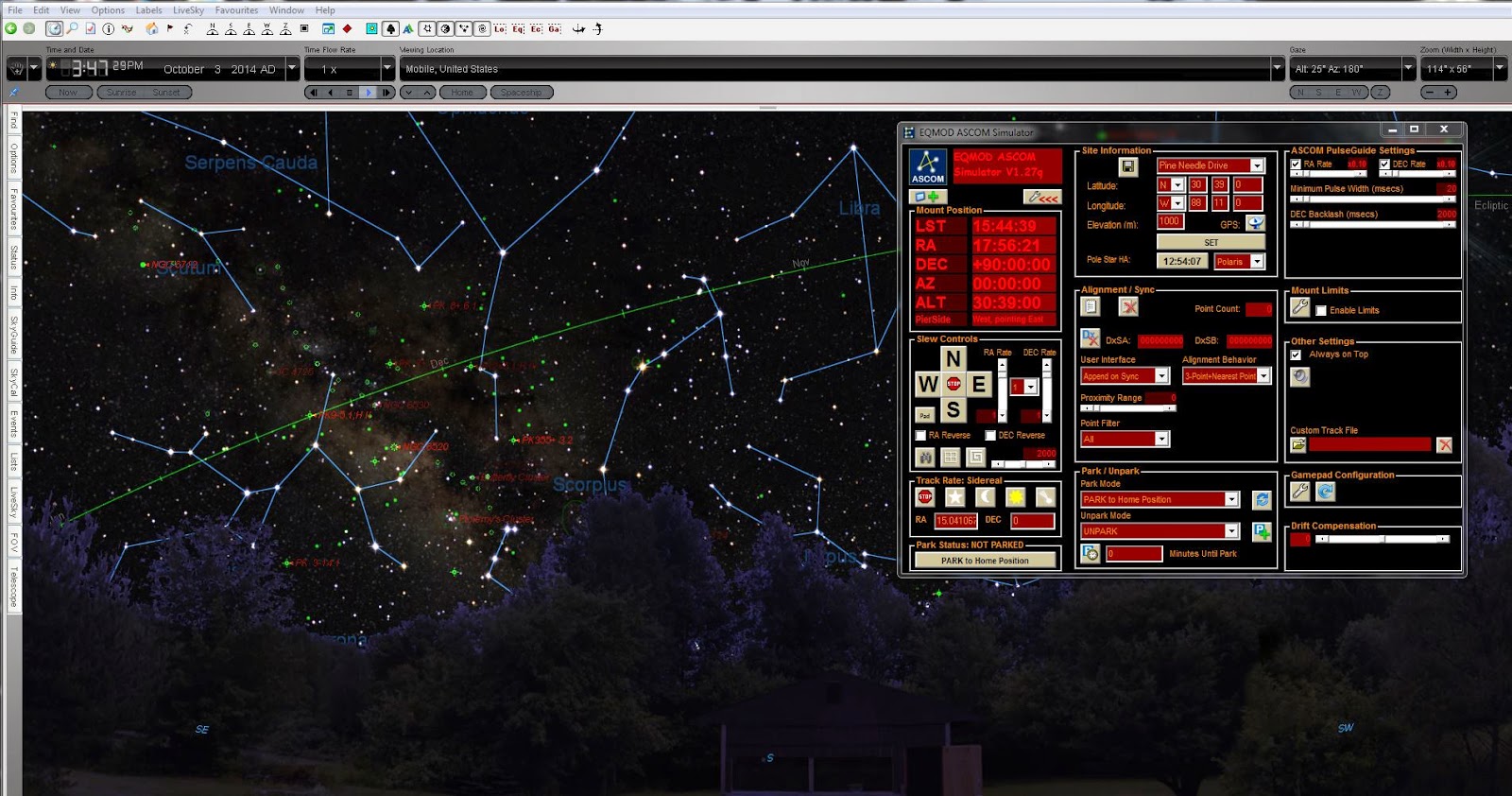Viewport: 1512px width, 796px height.
Task: Toggle the RA Rate pulse guide checkbox
Action: 1296,164
